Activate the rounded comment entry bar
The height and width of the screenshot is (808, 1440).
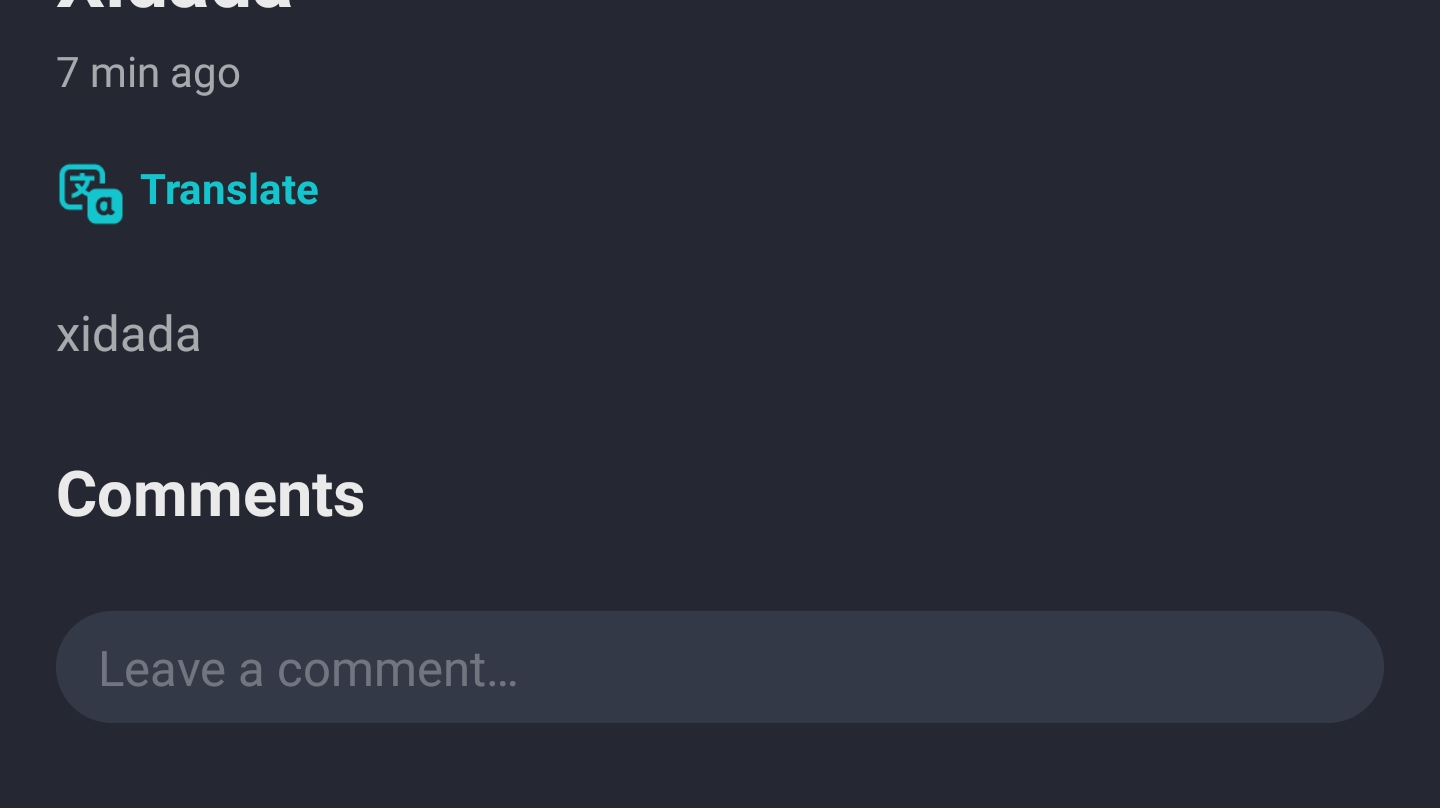pos(719,667)
